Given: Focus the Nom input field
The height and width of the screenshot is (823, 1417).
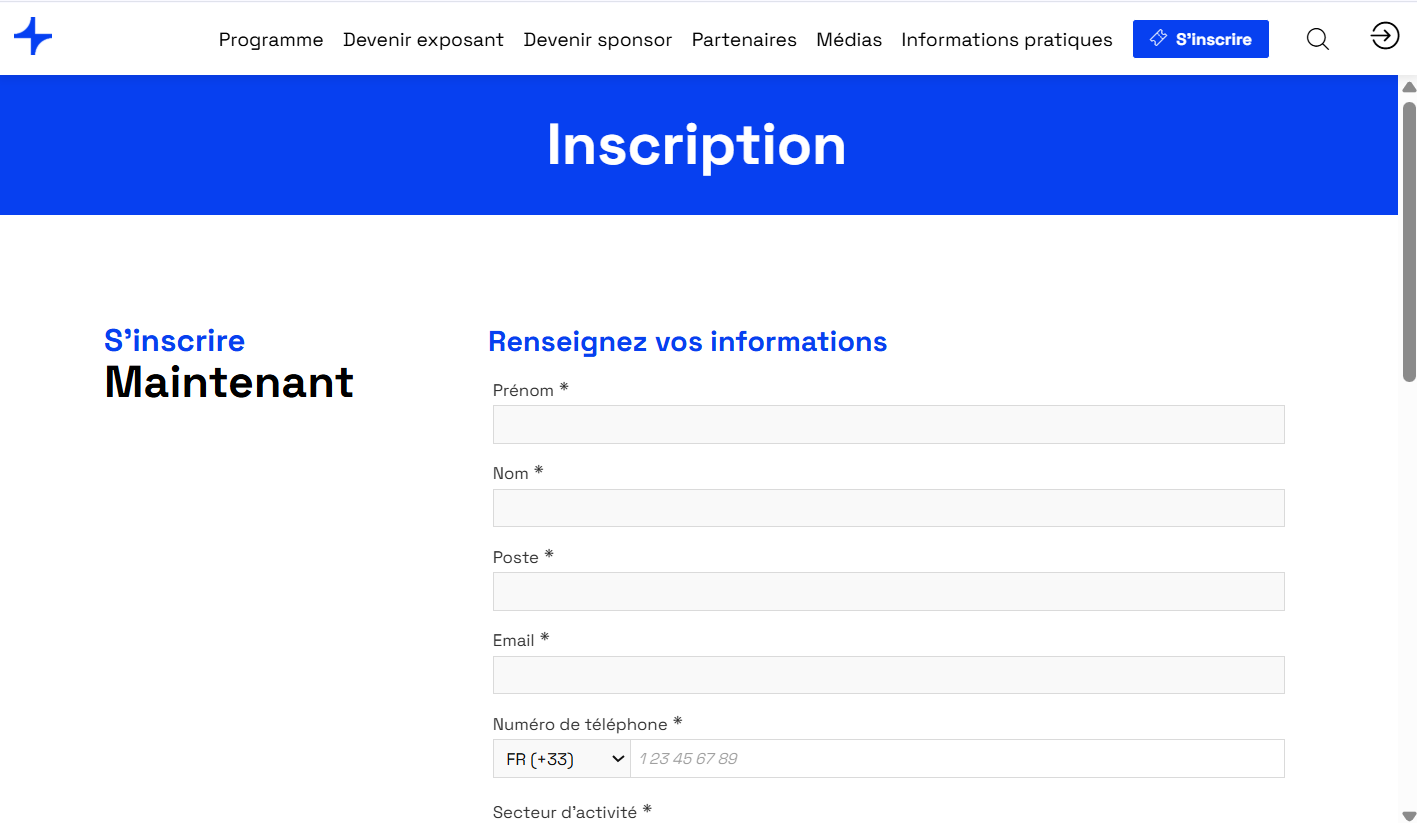Looking at the screenshot, I should tap(888, 508).
